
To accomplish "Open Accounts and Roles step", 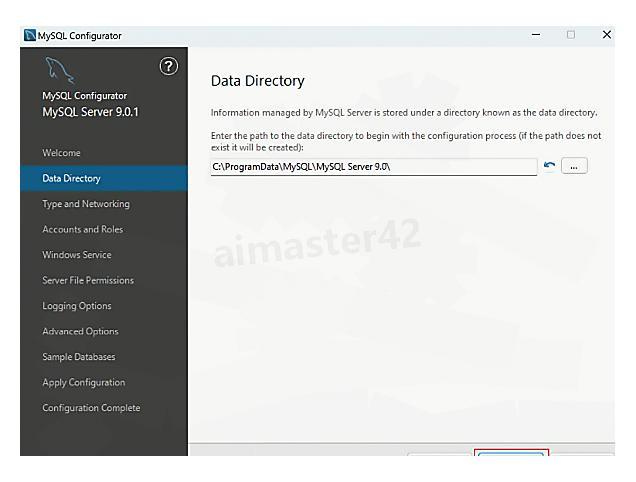I will [82, 229].
